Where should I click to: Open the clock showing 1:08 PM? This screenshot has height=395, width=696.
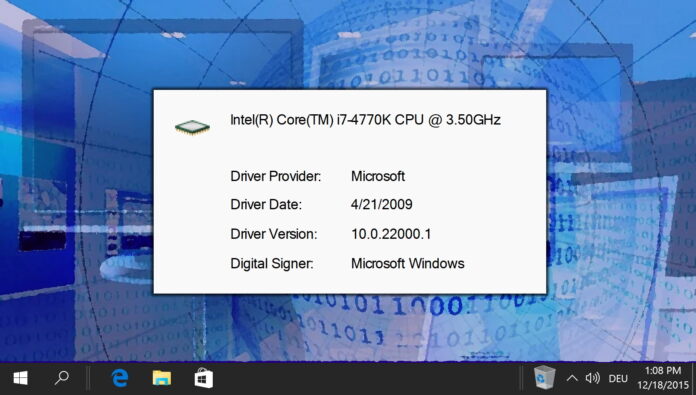662,378
